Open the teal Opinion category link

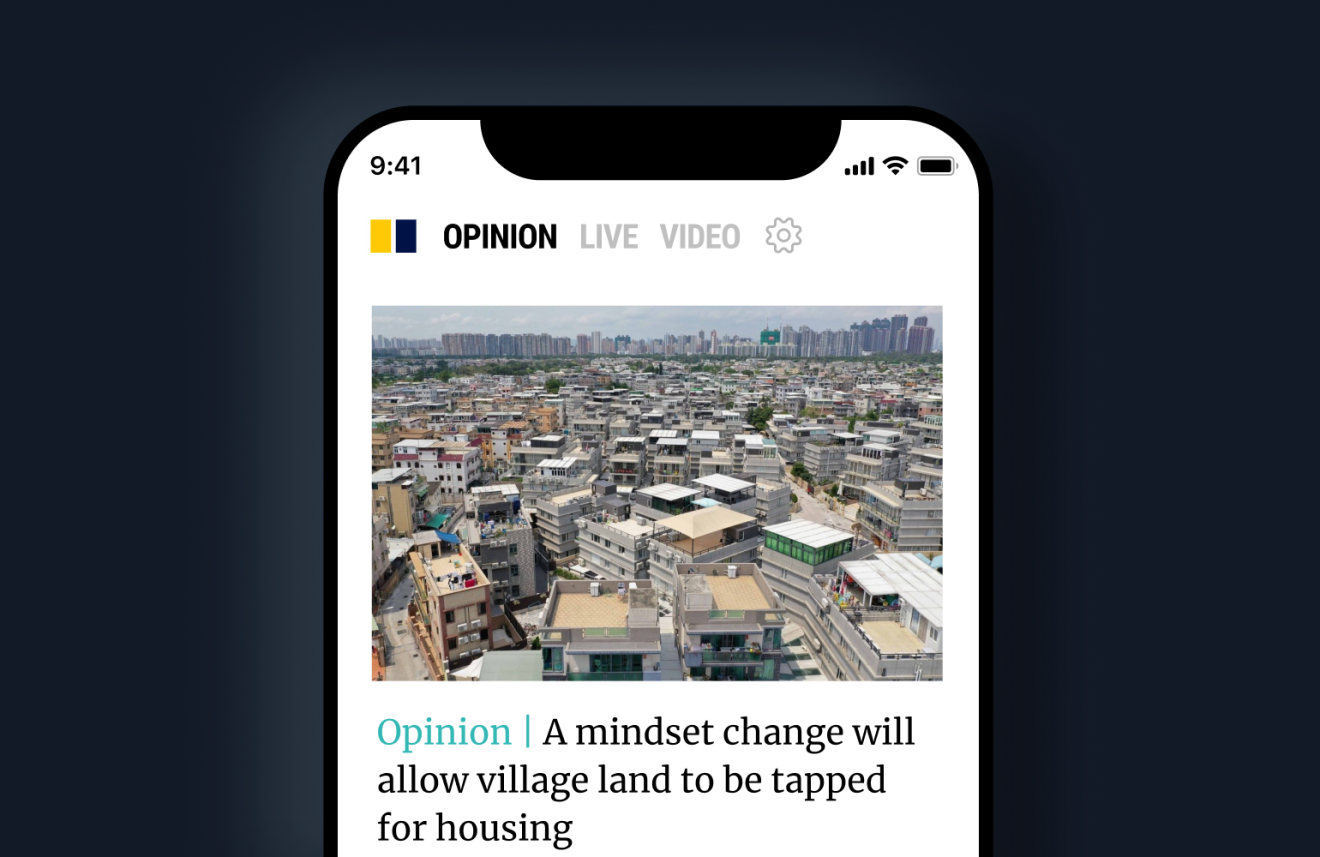click(444, 732)
